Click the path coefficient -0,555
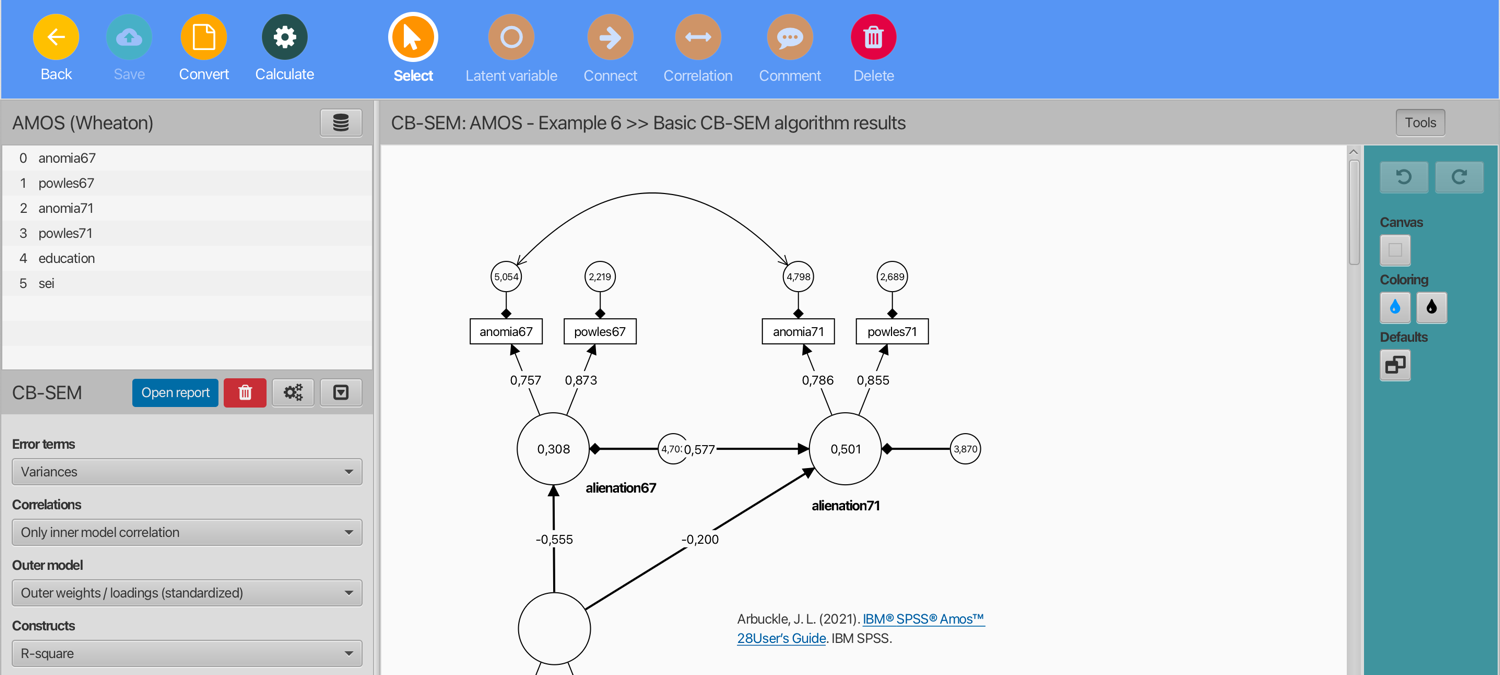 pos(554,539)
